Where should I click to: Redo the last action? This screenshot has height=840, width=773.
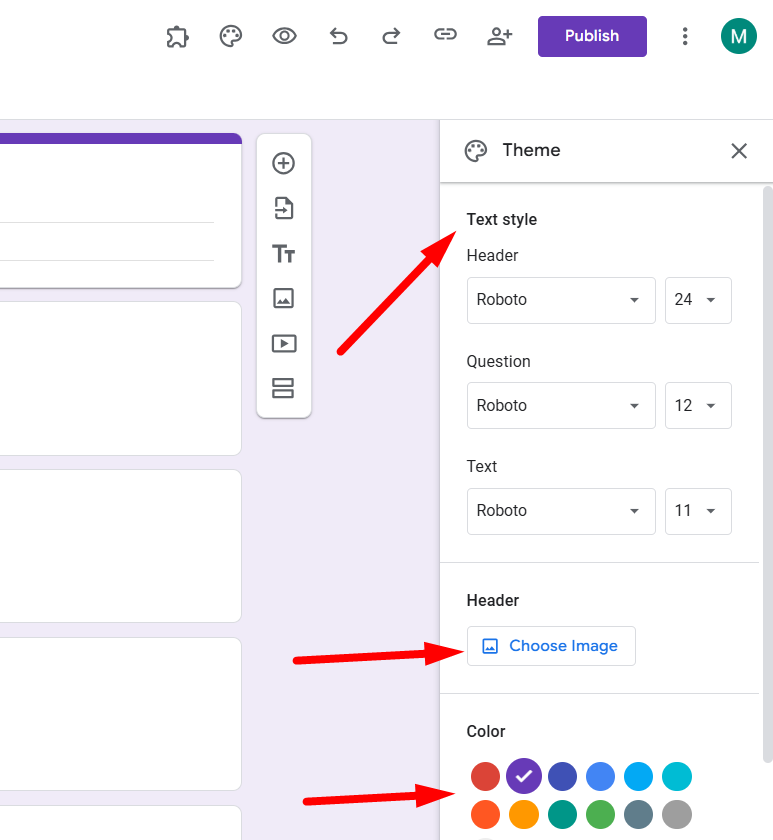pyautogui.click(x=391, y=36)
